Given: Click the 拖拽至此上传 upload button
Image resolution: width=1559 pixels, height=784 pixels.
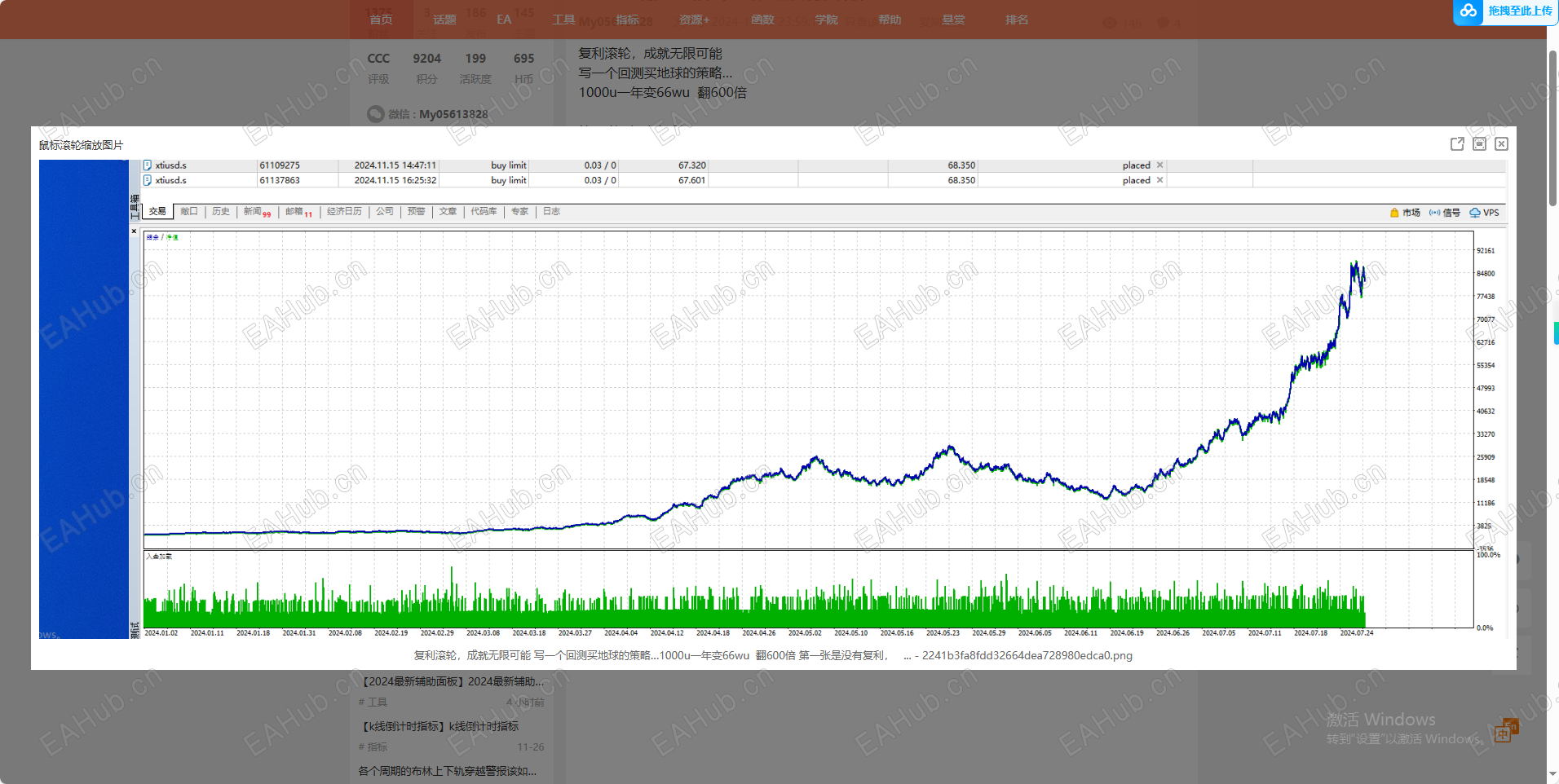Looking at the screenshot, I should point(1520,11).
